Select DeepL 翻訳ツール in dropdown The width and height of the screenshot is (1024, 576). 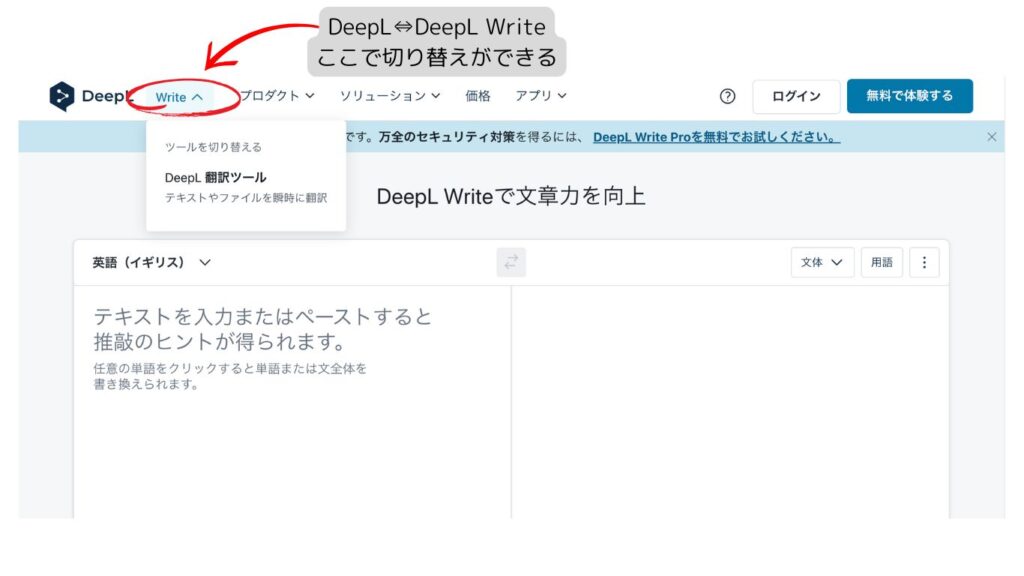216,178
